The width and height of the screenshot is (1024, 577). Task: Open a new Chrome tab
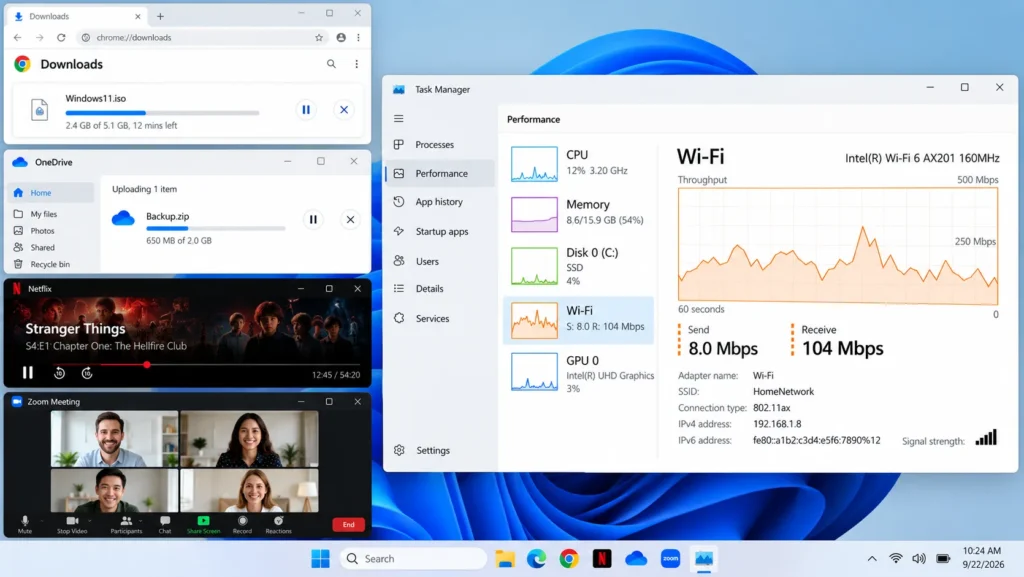[160, 16]
